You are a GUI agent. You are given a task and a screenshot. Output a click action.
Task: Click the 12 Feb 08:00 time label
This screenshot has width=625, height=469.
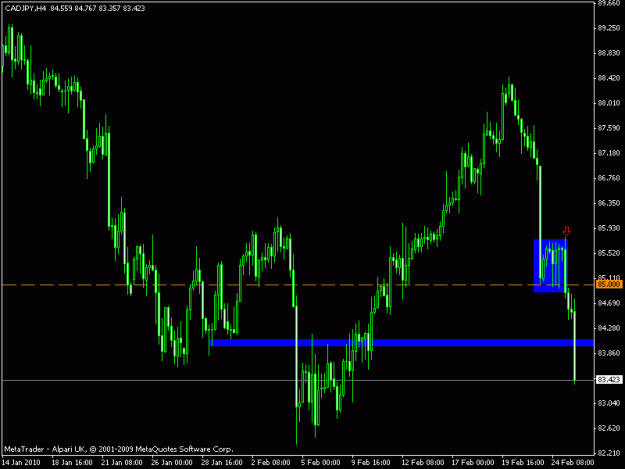[x=423, y=463]
